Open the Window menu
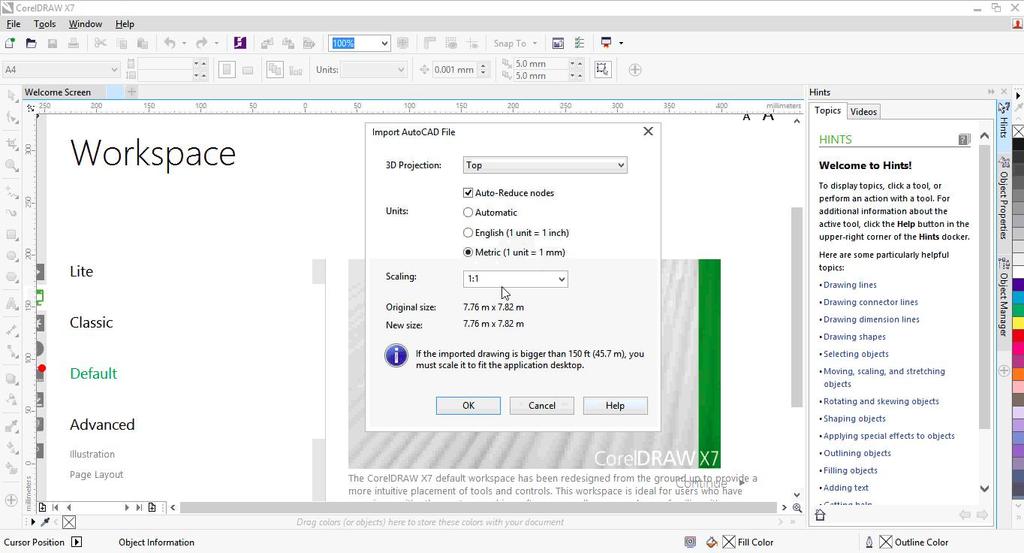Viewport: 1024px width, 553px height. point(86,24)
